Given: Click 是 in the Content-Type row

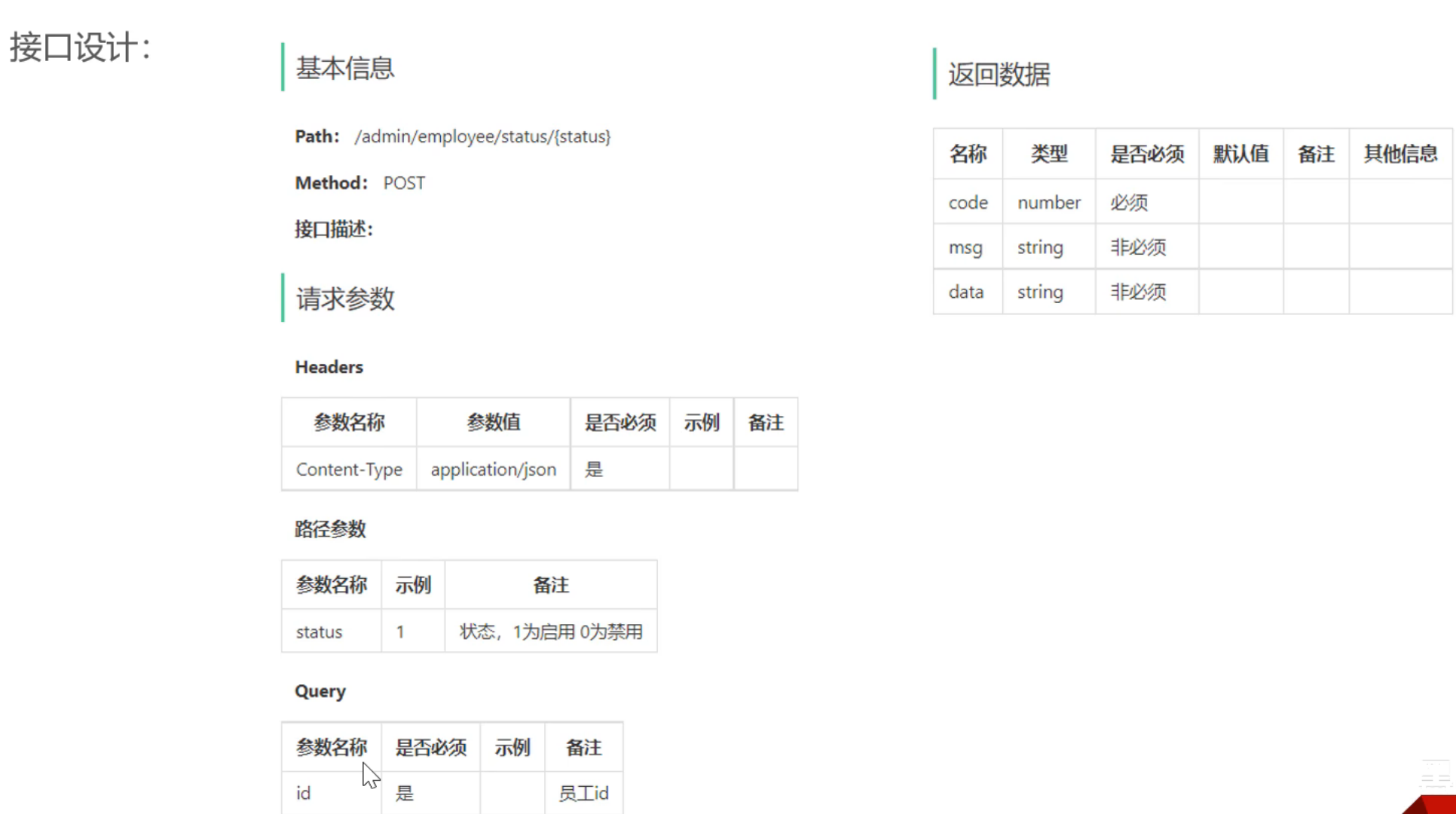Looking at the screenshot, I should point(594,470).
